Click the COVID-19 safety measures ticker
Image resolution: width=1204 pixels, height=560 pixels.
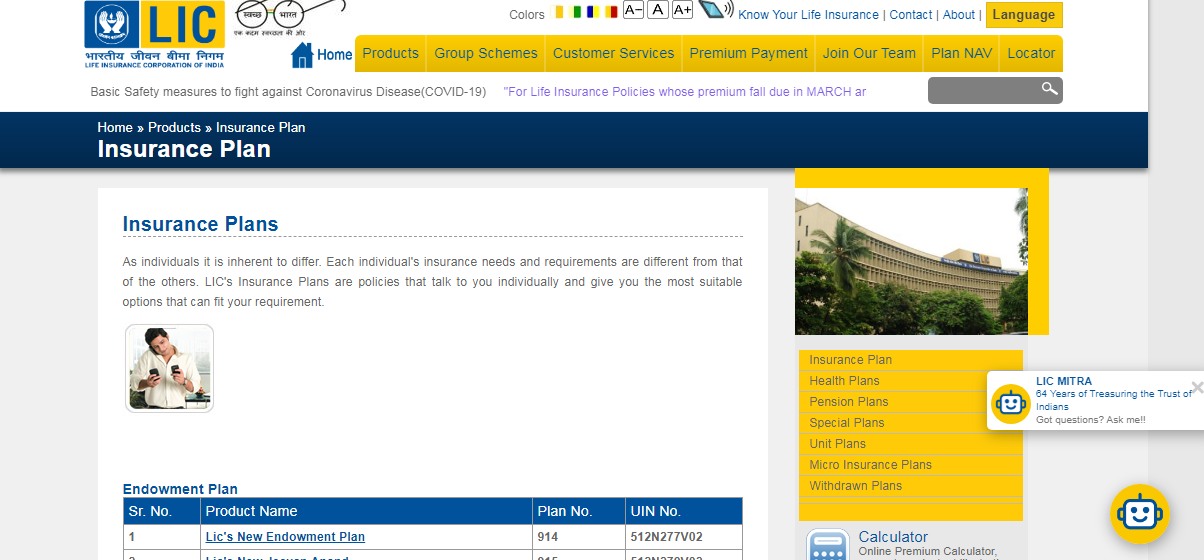pyautogui.click(x=288, y=92)
